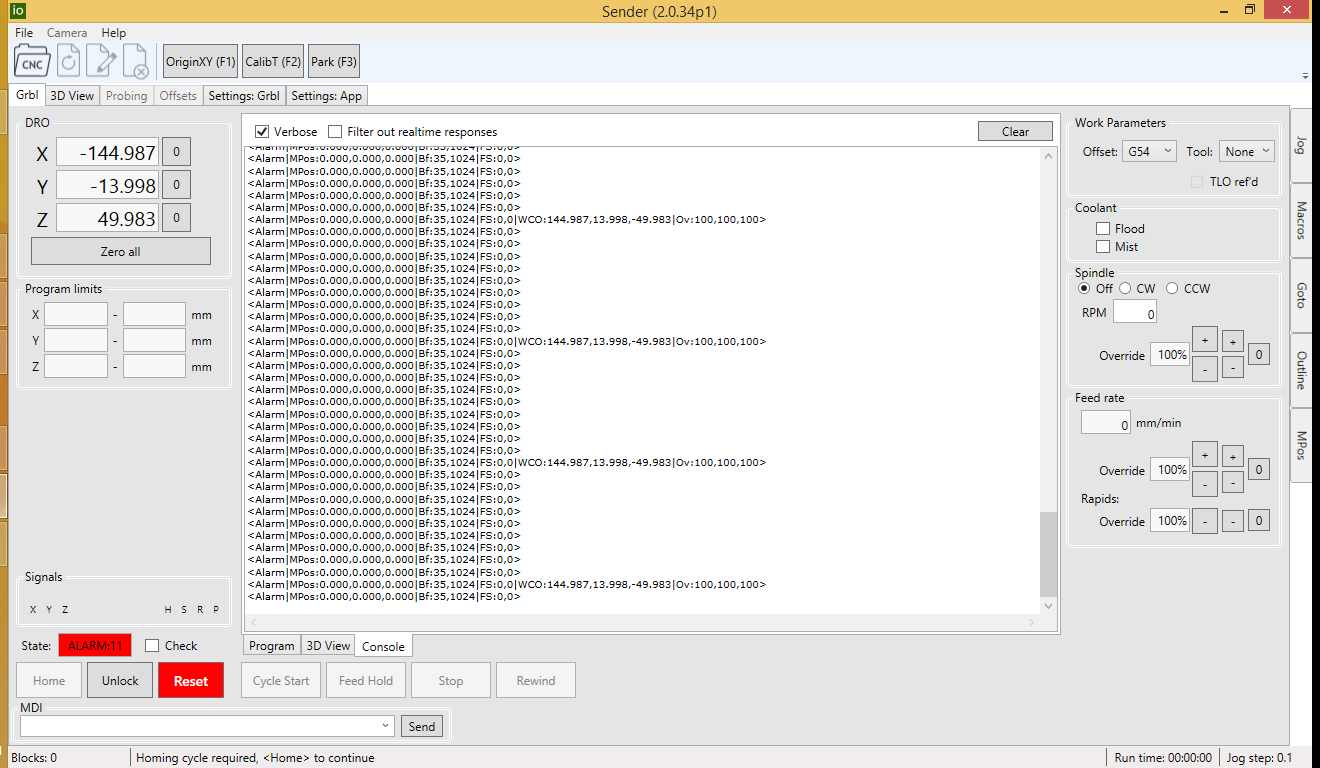Zero the X axis DRO value

(x=176, y=153)
